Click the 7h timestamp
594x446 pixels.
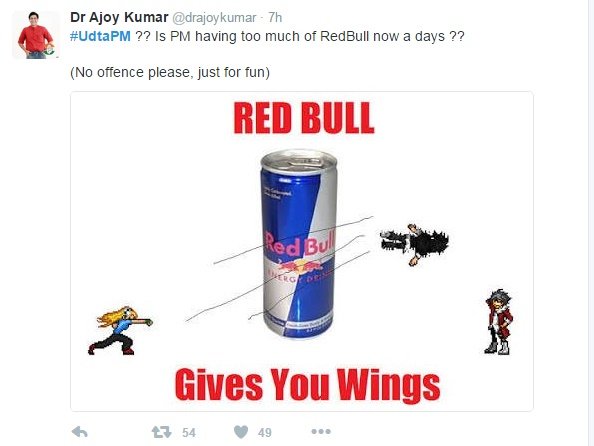[275, 17]
